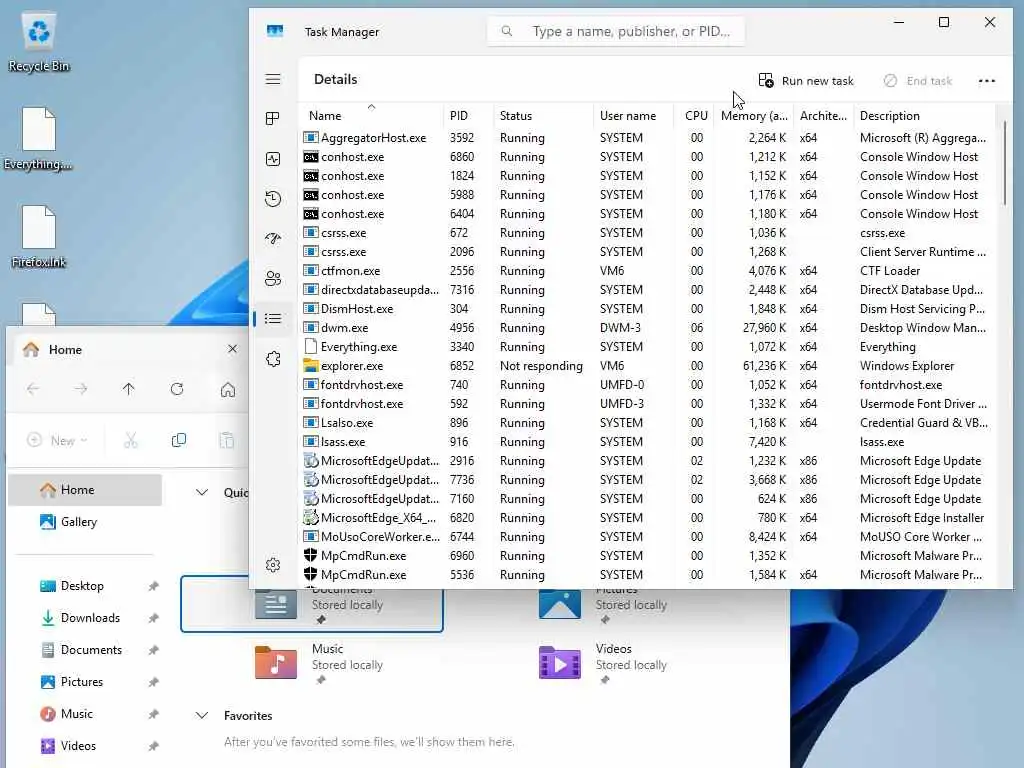
Task: Select DismHost.exe process row
Action: click(x=648, y=308)
